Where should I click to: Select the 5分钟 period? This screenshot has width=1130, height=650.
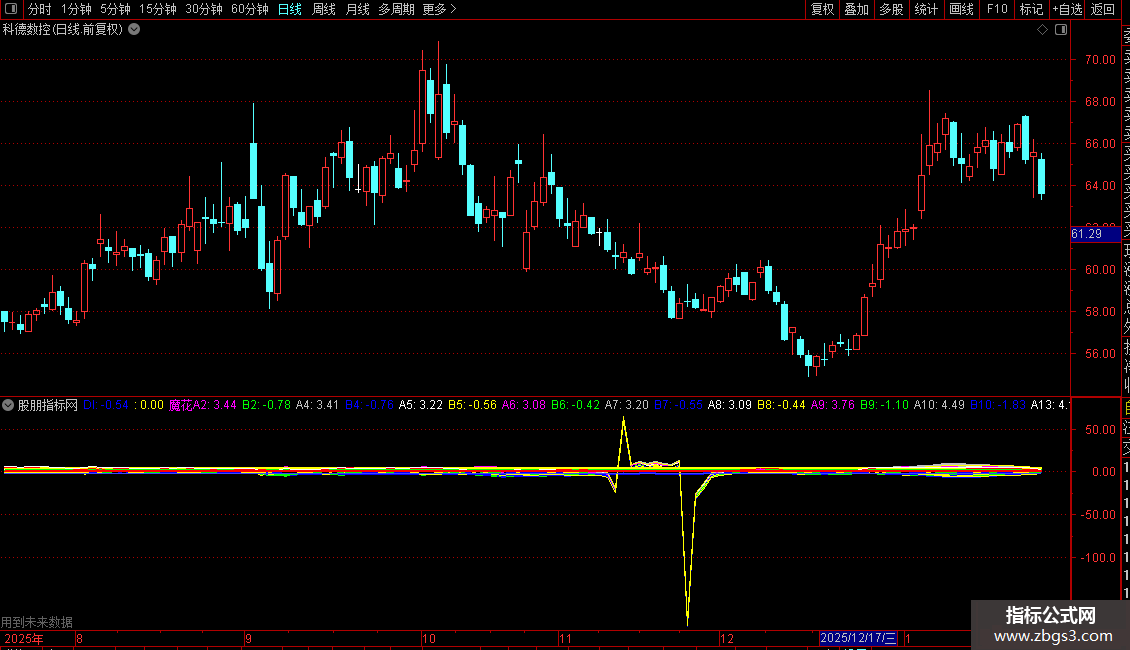115,9
